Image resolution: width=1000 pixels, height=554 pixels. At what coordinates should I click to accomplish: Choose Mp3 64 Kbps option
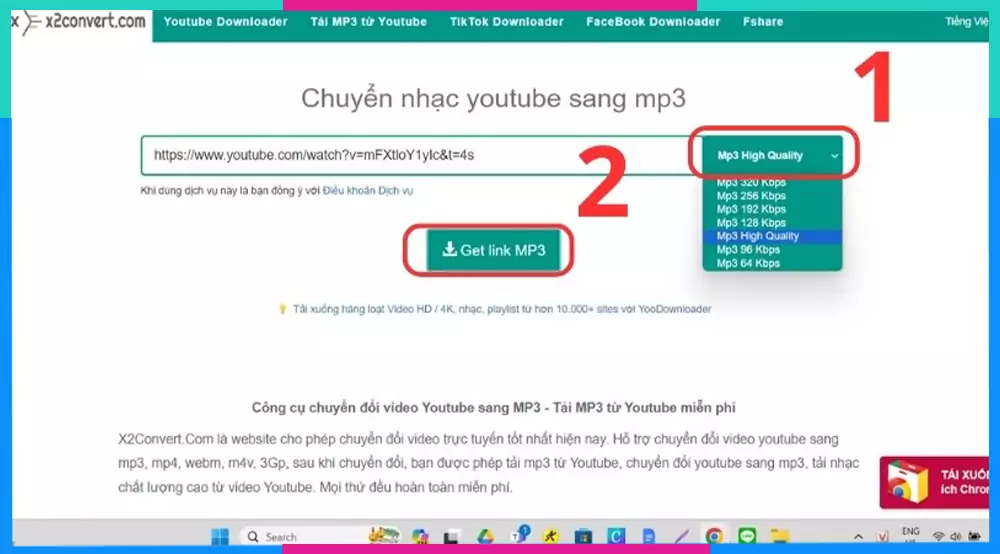tap(748, 263)
